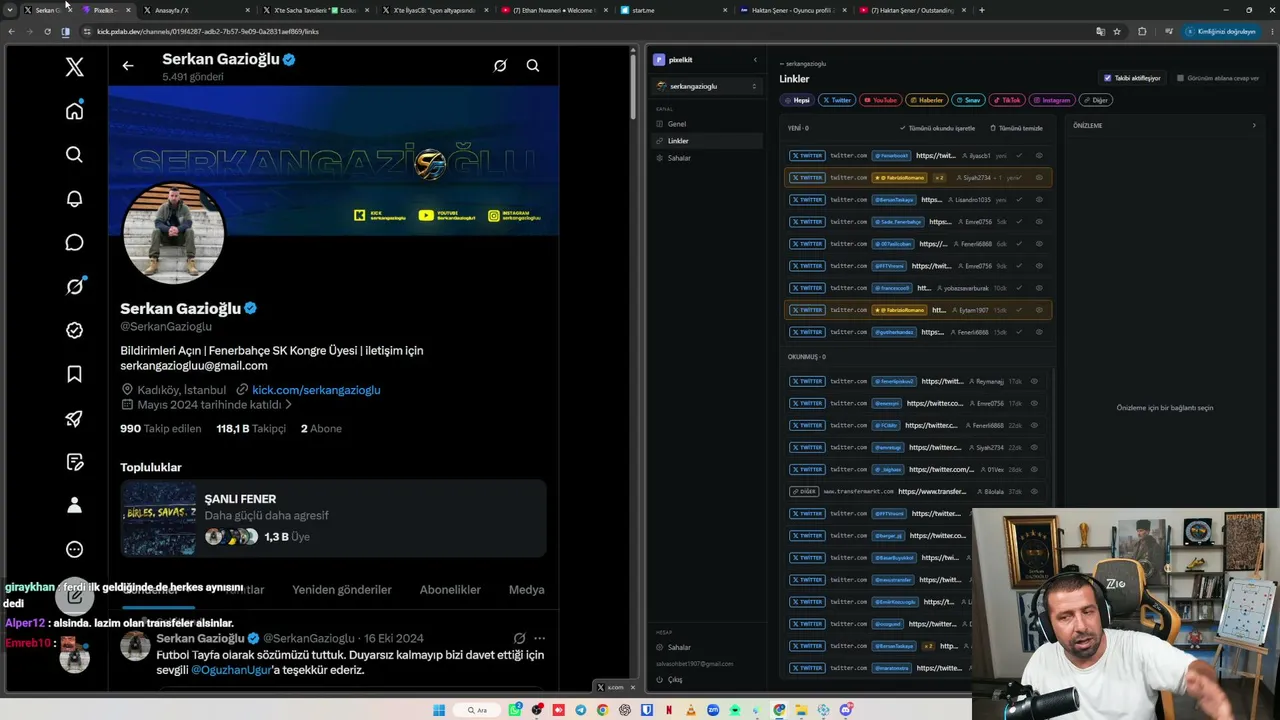
Task: Open Genel in pixelkit sidebar
Action: (707, 124)
